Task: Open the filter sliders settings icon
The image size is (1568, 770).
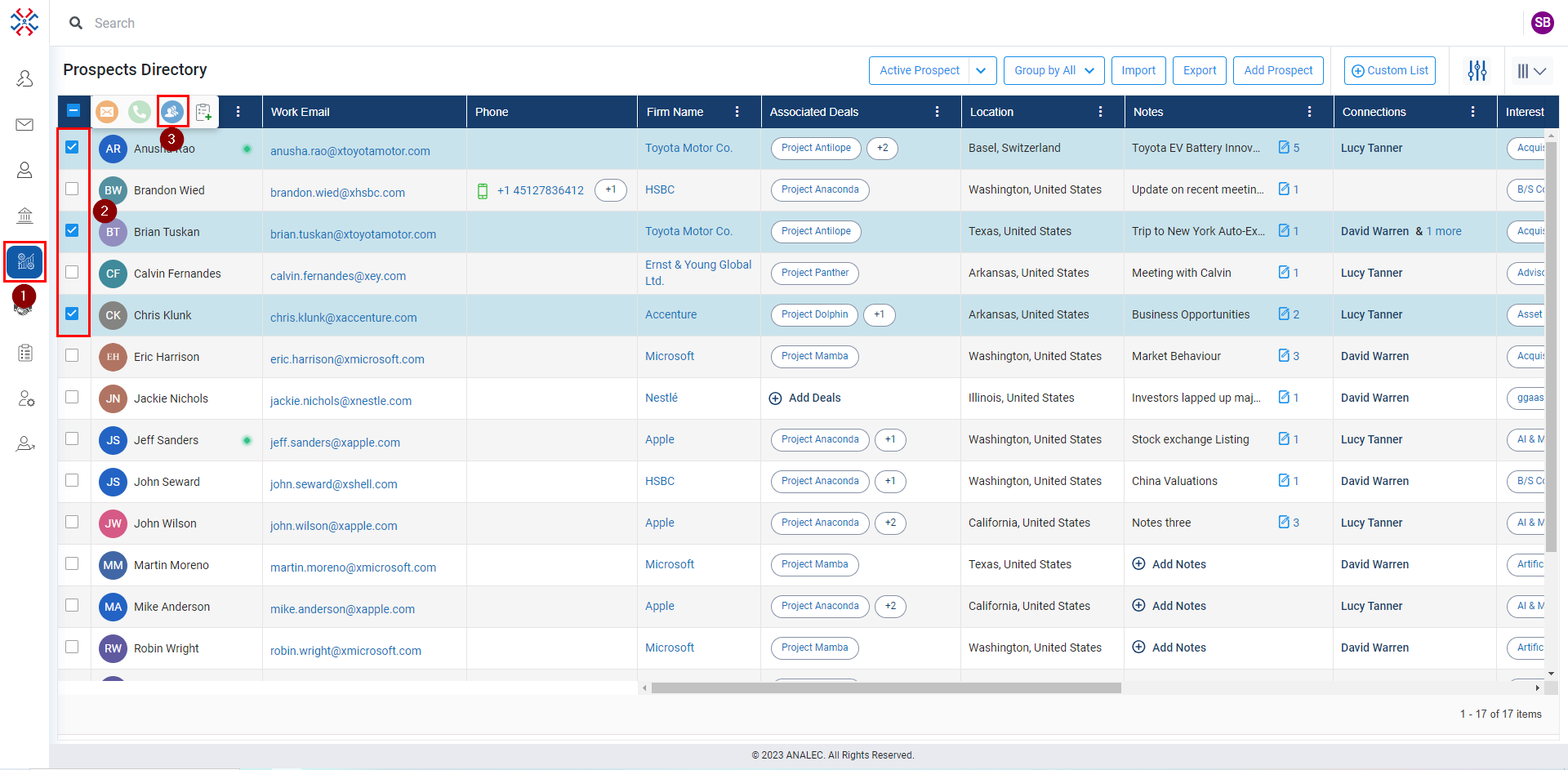Action: (x=1477, y=70)
